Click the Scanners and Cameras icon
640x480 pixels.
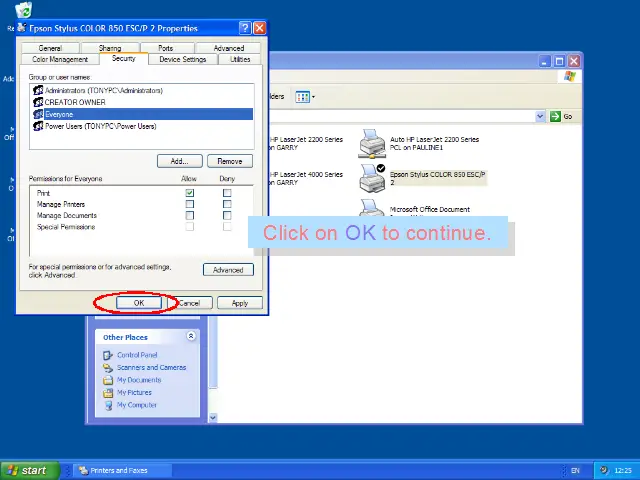point(108,367)
